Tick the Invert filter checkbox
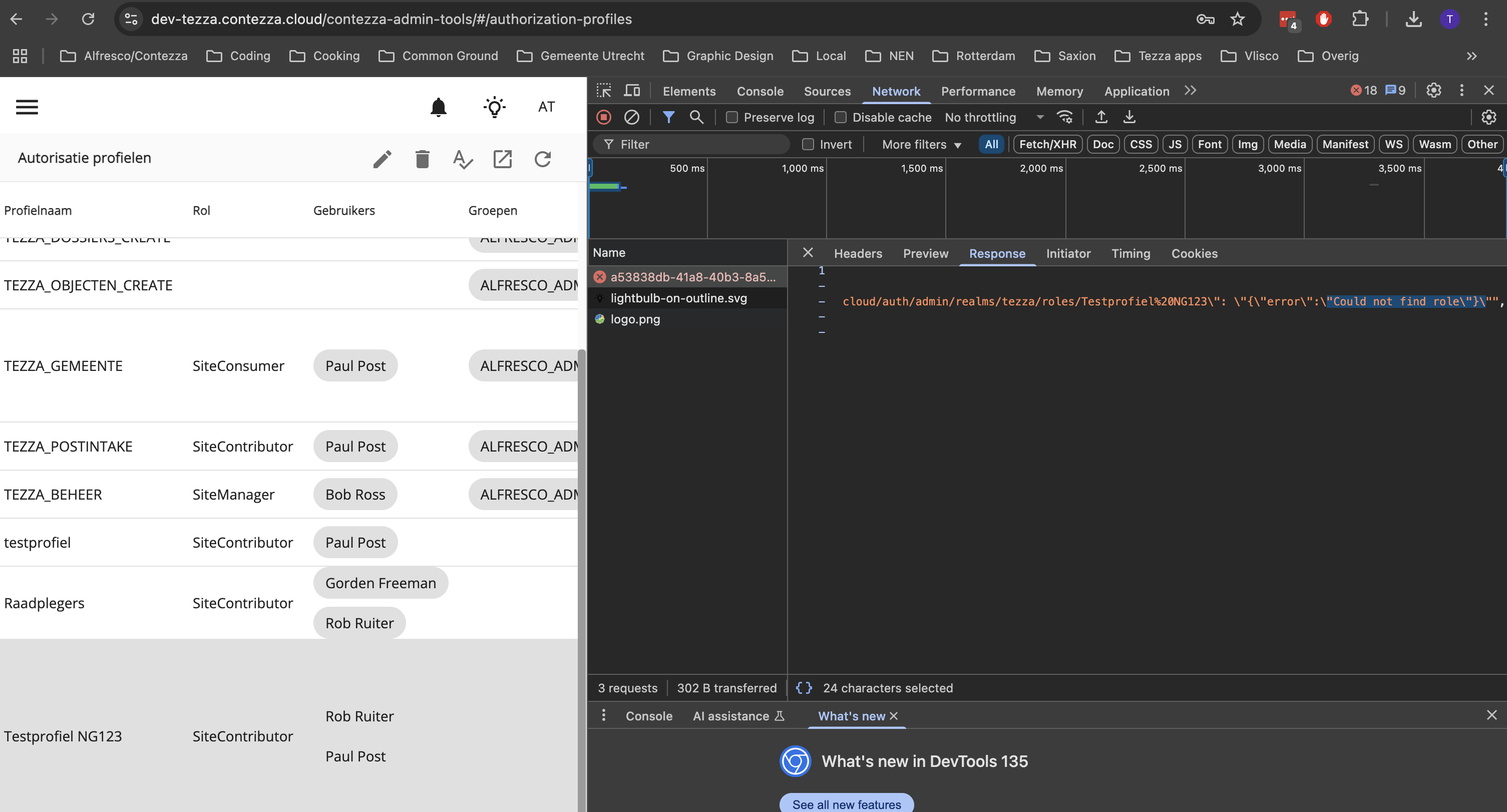The width and height of the screenshot is (1507, 812). [x=807, y=145]
